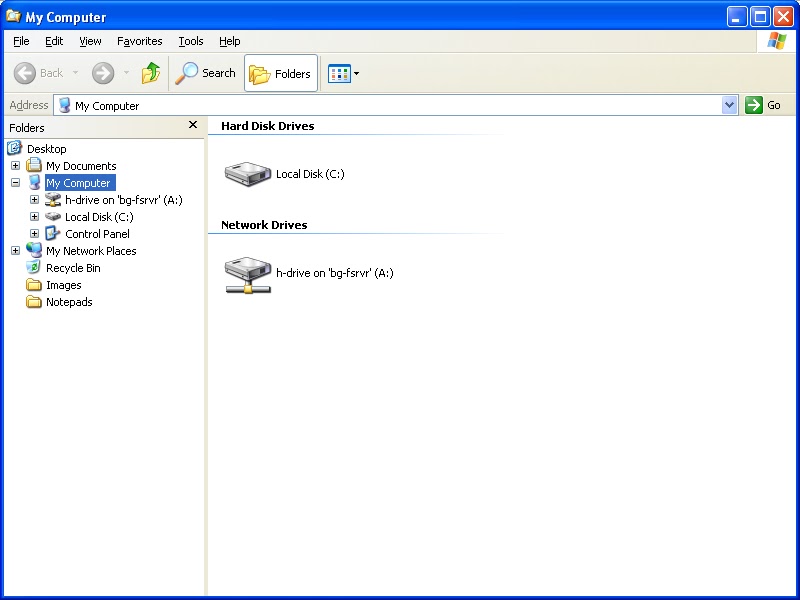Screen dimensions: 800x600
Task: Open the Views layout dropdown arrow
Action: click(354, 73)
